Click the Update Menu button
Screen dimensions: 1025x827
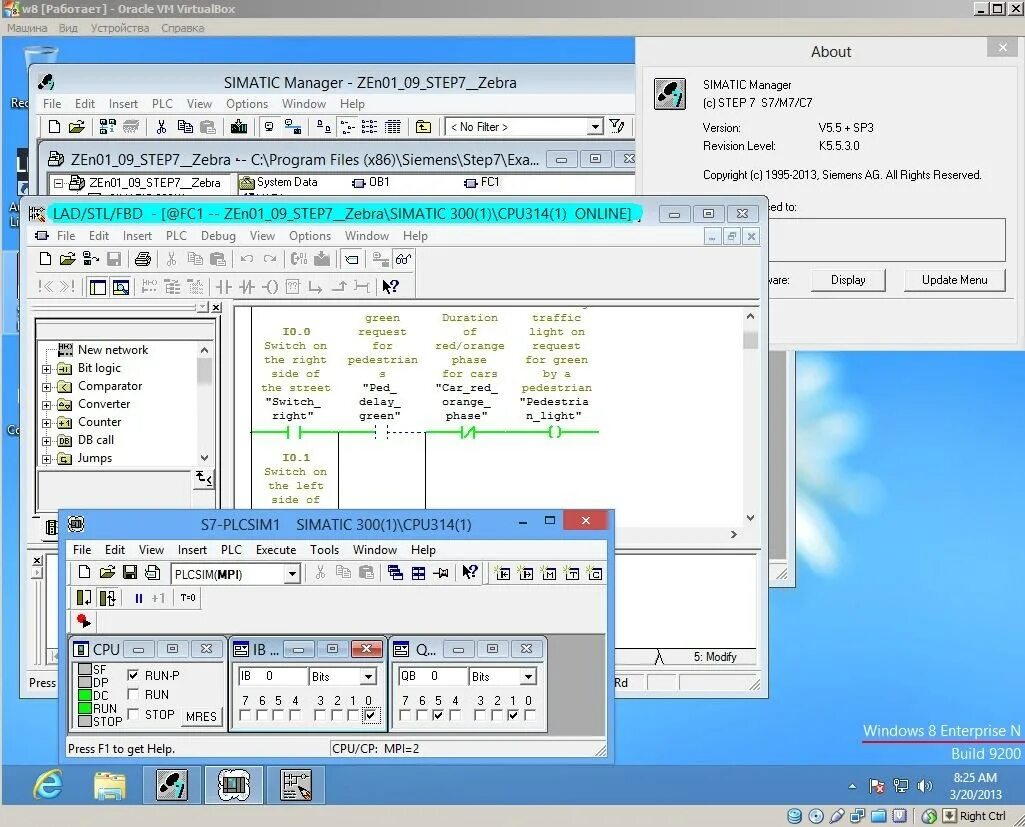(x=954, y=280)
